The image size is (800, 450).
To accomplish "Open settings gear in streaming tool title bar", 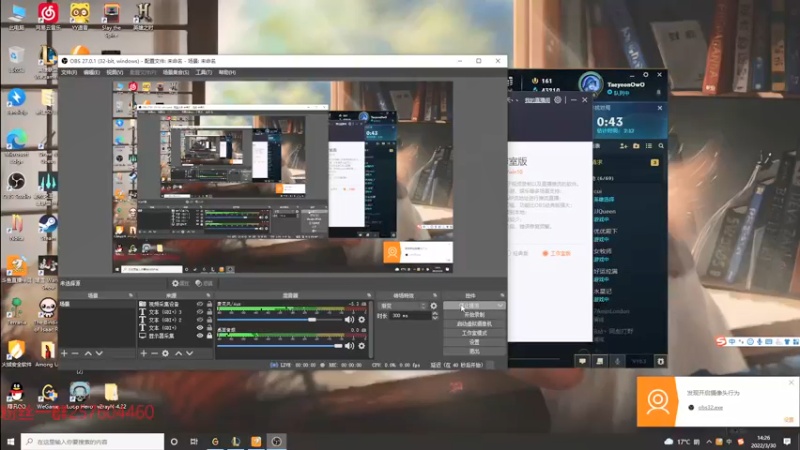I will point(558,100).
